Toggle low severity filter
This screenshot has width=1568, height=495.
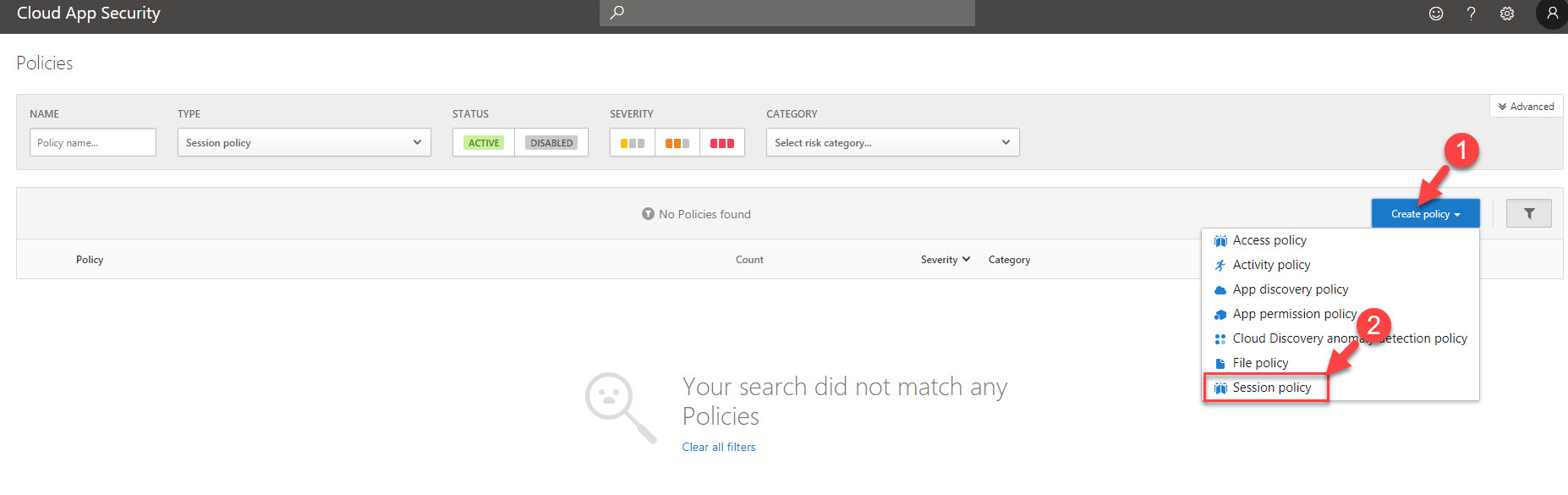[x=633, y=142]
